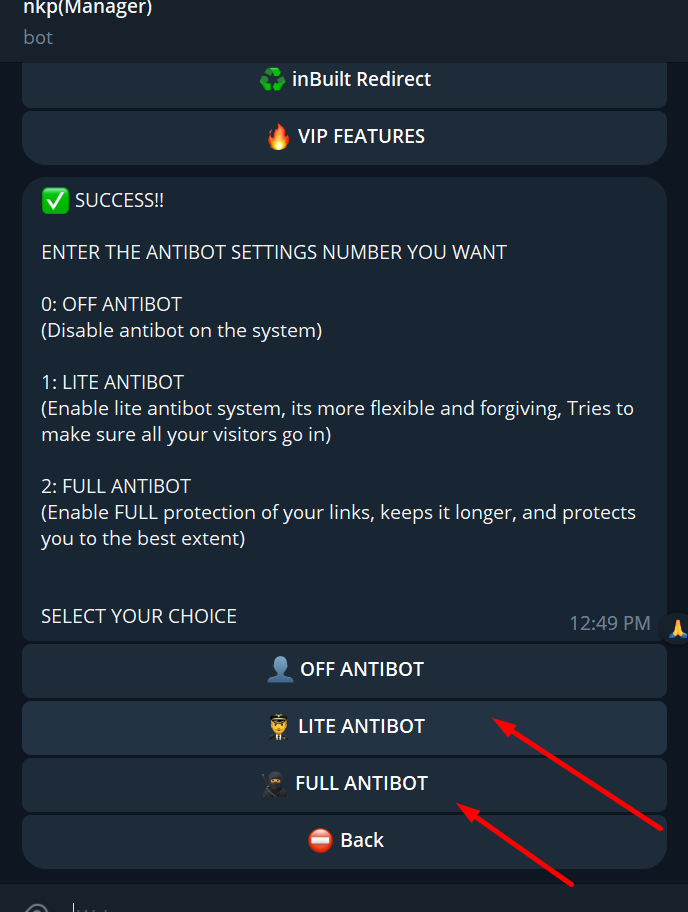Image resolution: width=688 pixels, height=912 pixels.
Task: Click the 12:49 PM message timestamp
Action: (x=609, y=624)
